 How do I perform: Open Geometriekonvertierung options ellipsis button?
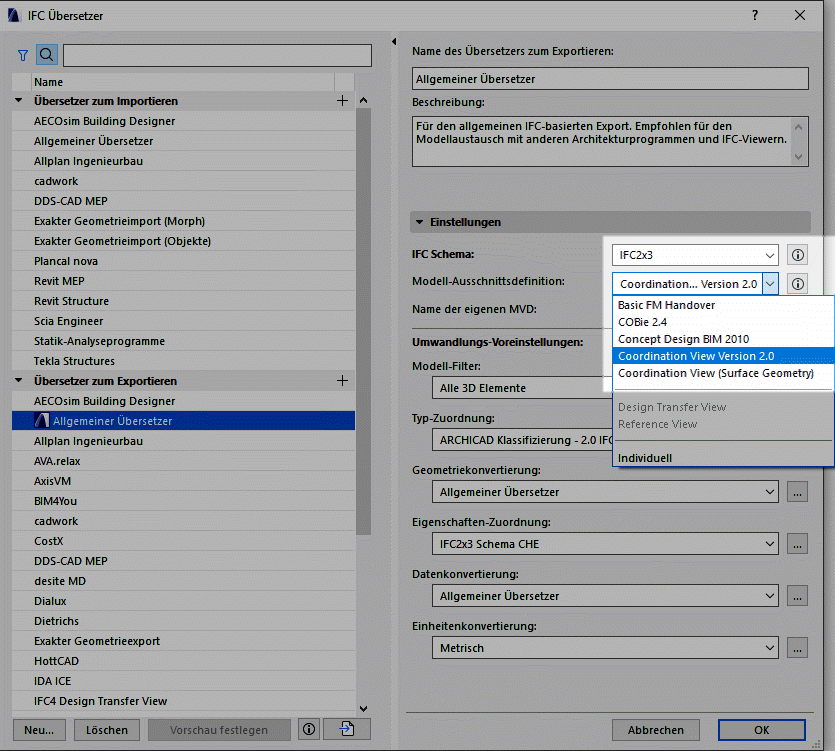click(797, 492)
